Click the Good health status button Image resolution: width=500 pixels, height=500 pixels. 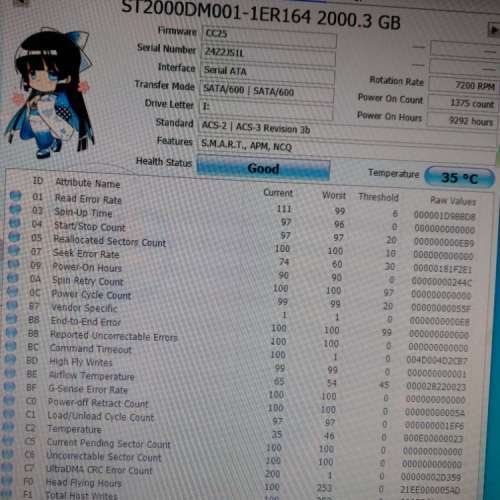[x=263, y=168]
